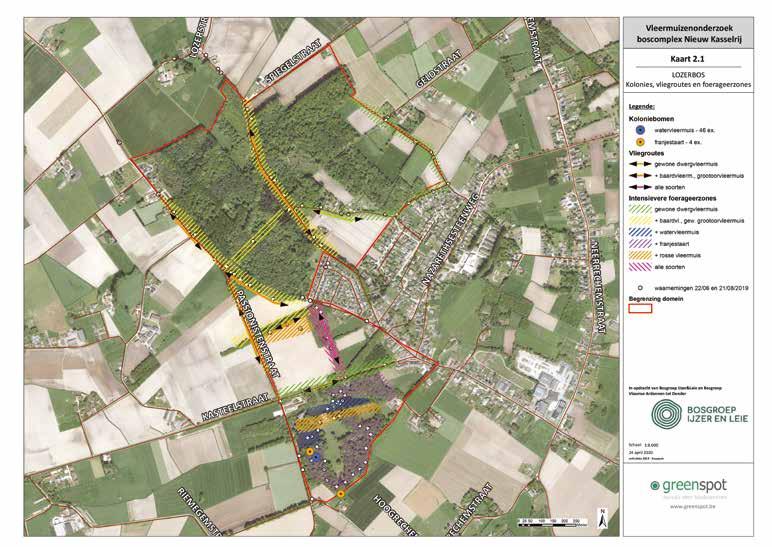Click 'waarnemingen 22/06 en 21/08/2019' label
The image size is (772, 547).
click(x=701, y=288)
